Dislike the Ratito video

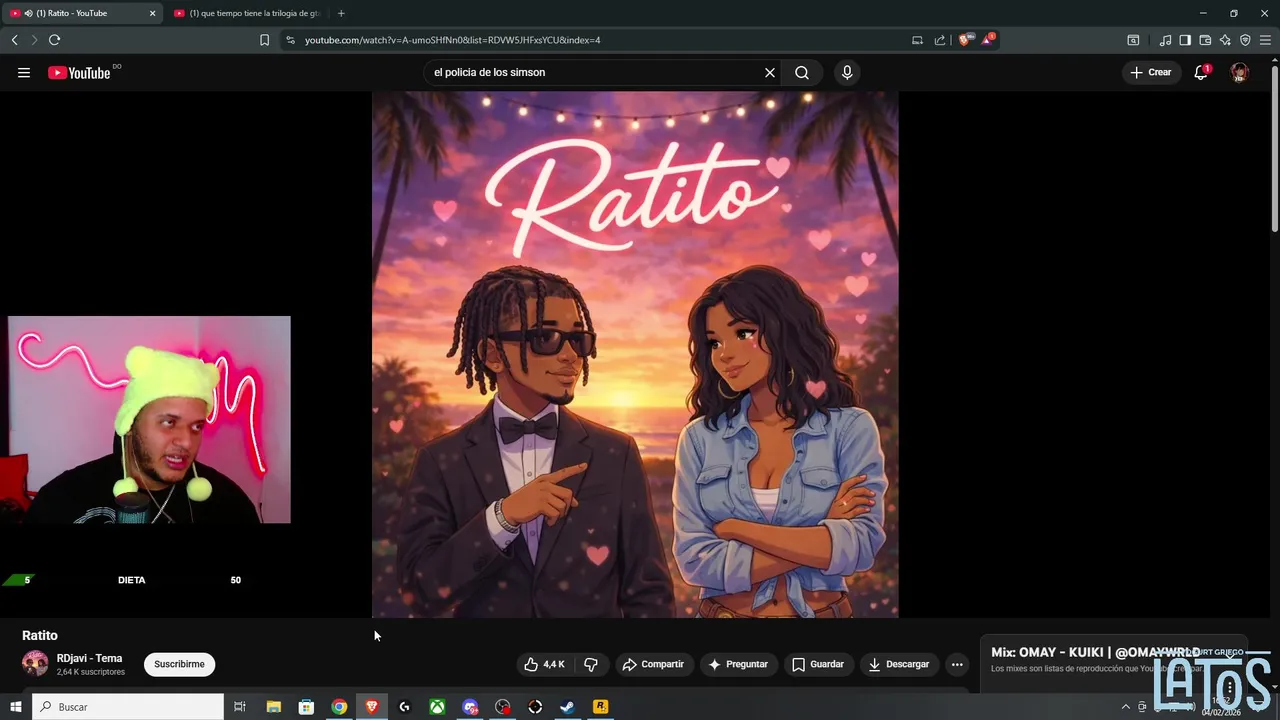591,664
